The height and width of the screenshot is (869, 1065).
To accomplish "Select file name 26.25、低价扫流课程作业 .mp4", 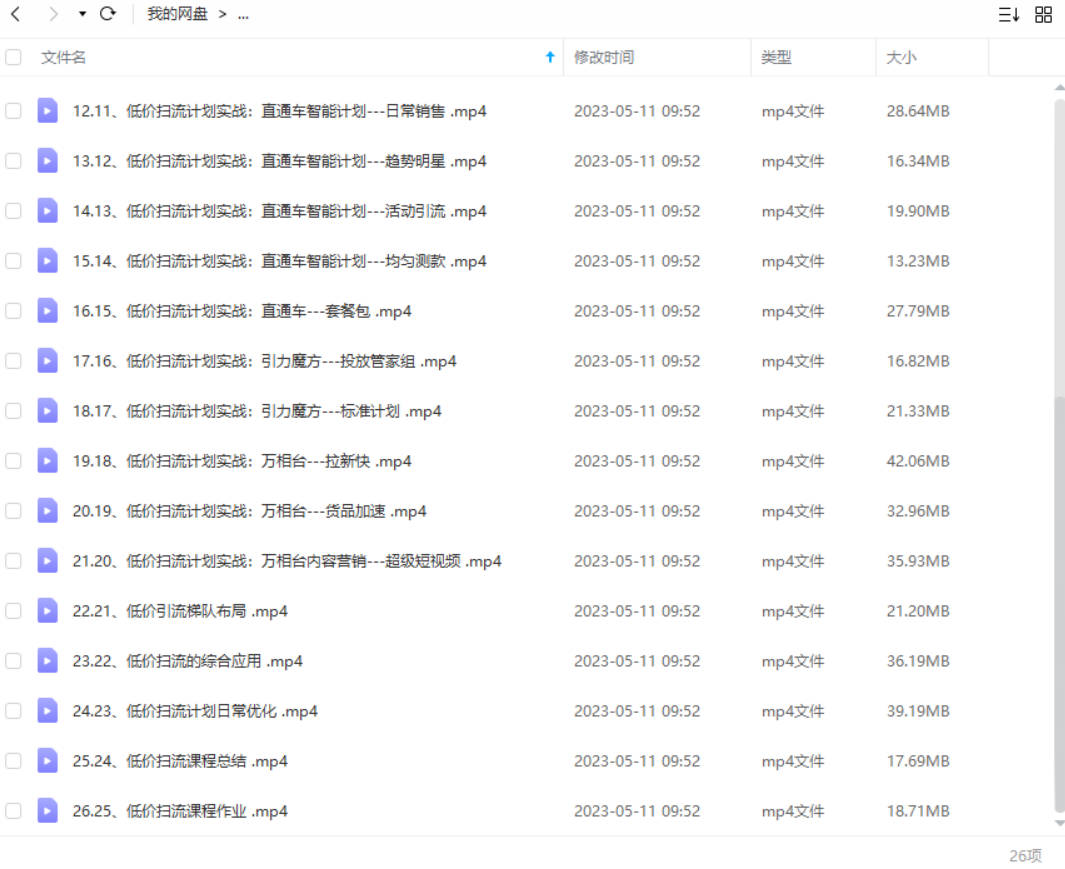I will click(180, 811).
